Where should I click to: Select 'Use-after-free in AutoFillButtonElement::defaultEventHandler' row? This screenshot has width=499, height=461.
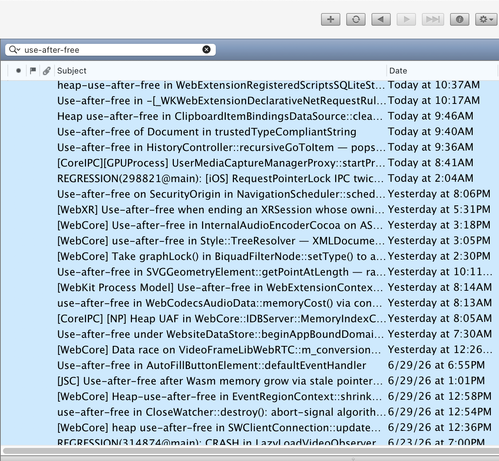tap(249, 365)
